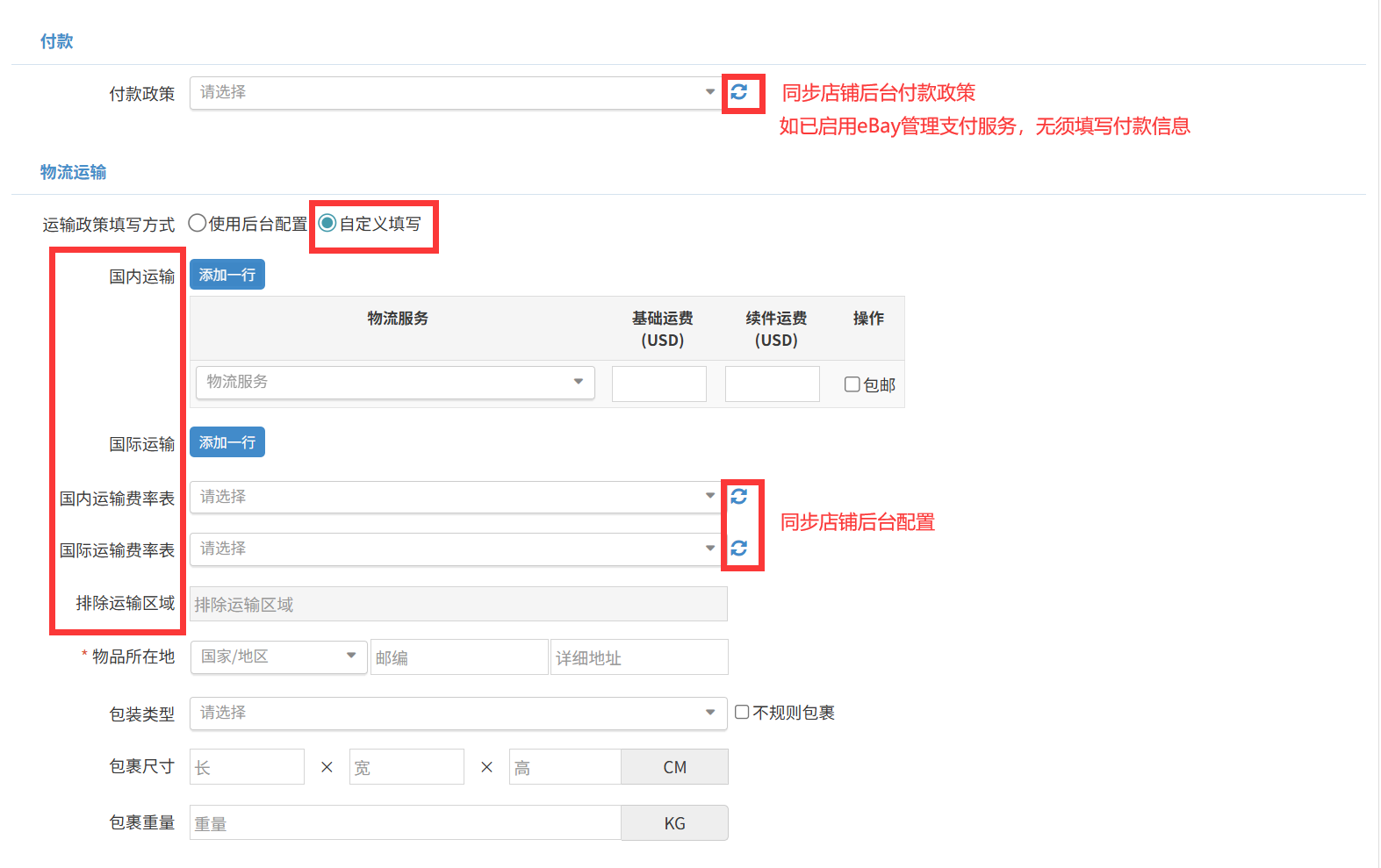The height and width of the screenshot is (868, 1381).
Task: Expand the 物流服务 dropdown in the table
Action: pos(395,383)
